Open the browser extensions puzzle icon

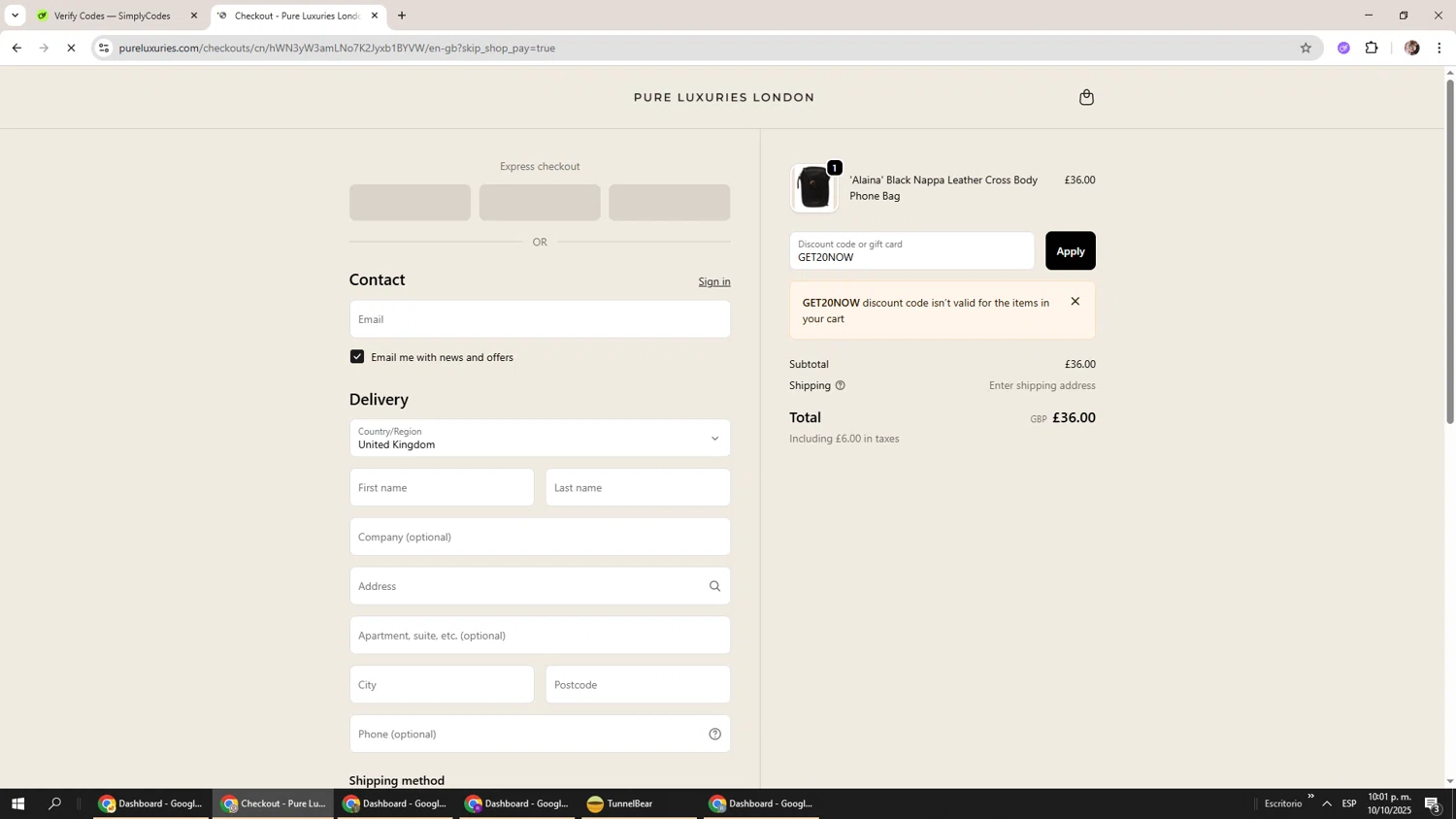1372,48
